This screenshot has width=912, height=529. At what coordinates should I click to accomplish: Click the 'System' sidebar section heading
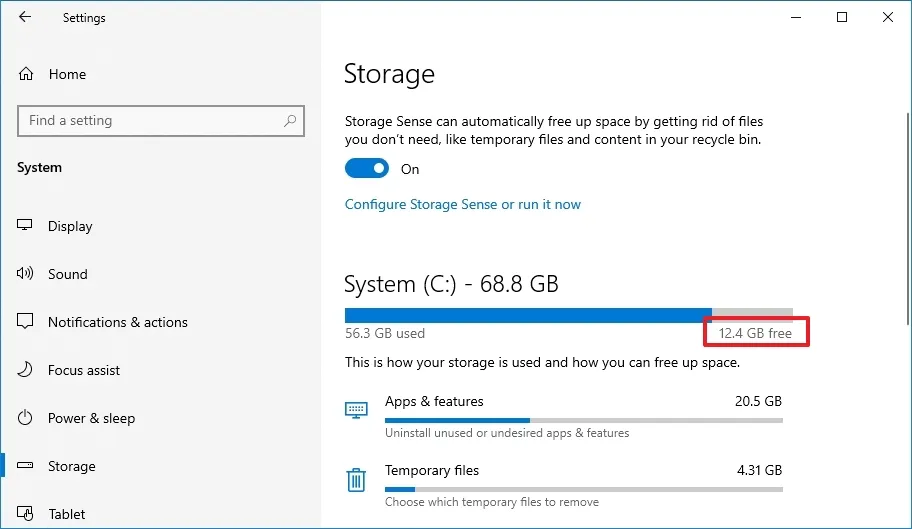(x=39, y=167)
